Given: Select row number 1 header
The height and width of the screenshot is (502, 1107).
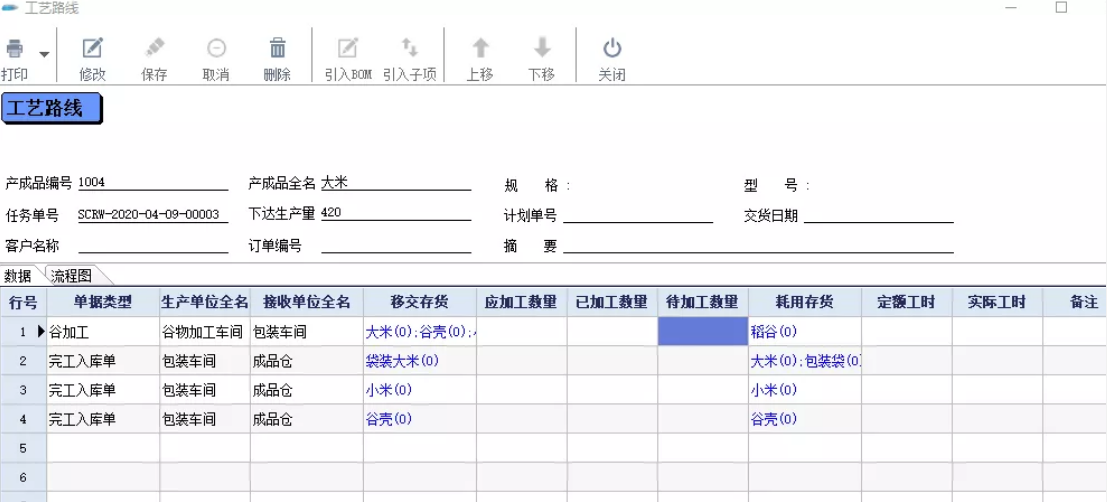Looking at the screenshot, I should [x=23, y=331].
